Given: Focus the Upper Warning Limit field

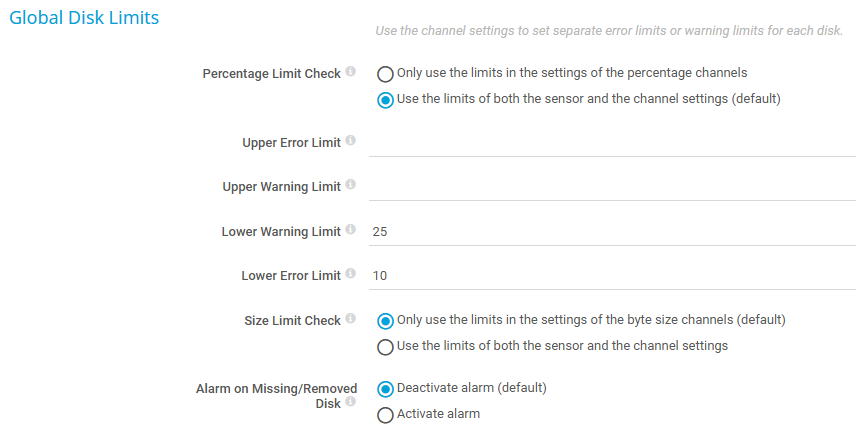Looking at the screenshot, I should tap(611, 186).
